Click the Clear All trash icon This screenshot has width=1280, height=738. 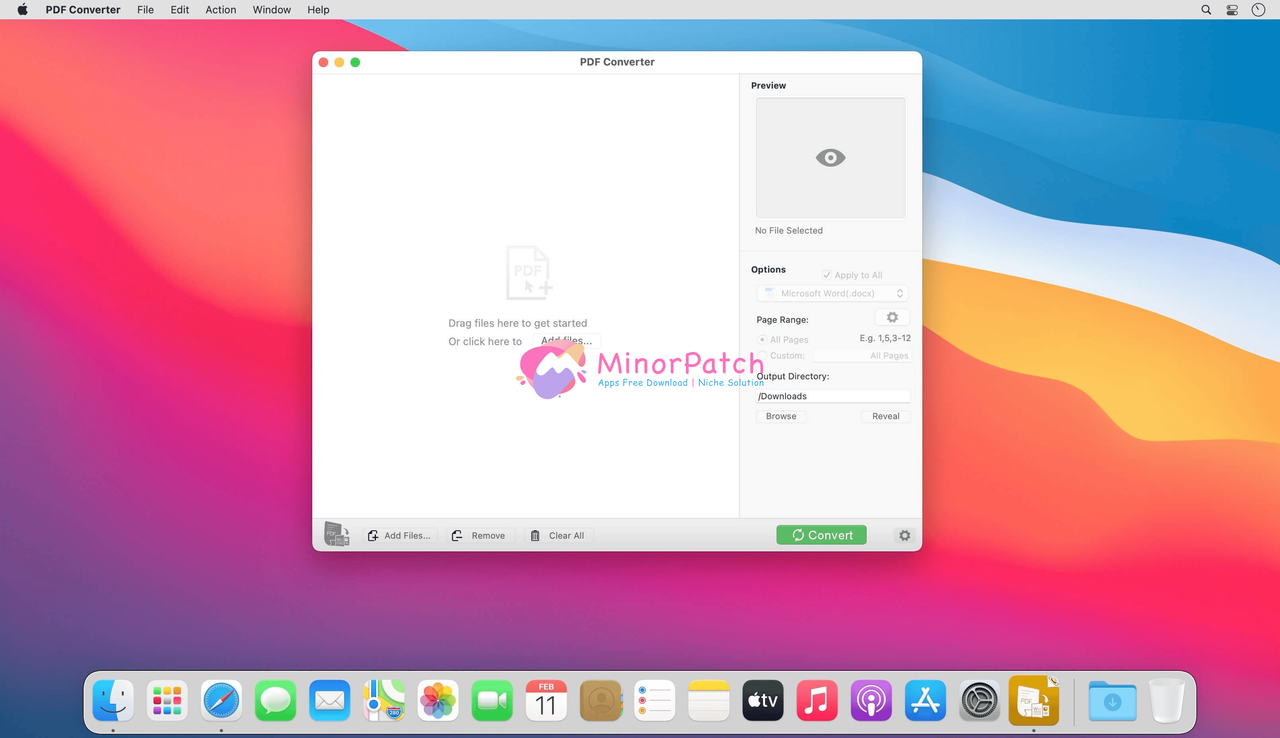(536, 534)
